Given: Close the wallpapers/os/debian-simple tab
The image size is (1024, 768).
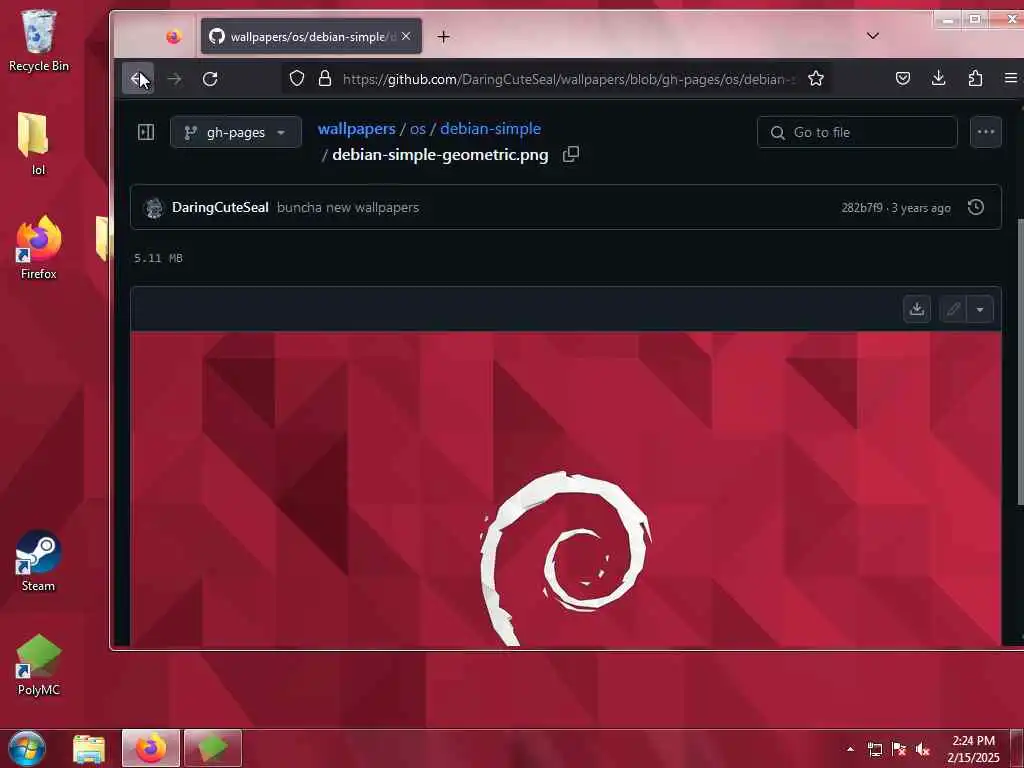Looking at the screenshot, I should [406, 37].
